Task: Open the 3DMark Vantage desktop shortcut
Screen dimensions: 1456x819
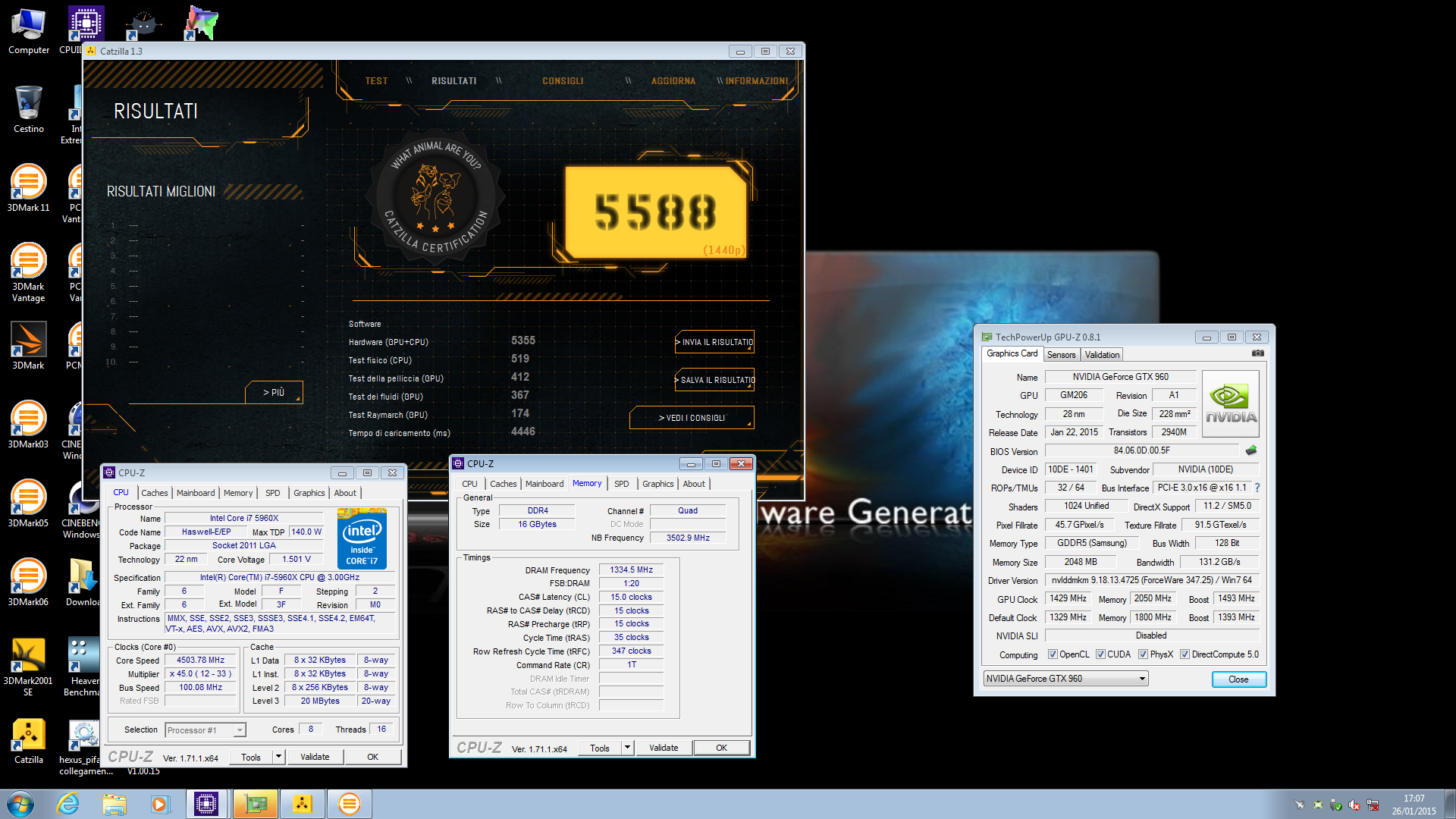Action: [x=28, y=273]
